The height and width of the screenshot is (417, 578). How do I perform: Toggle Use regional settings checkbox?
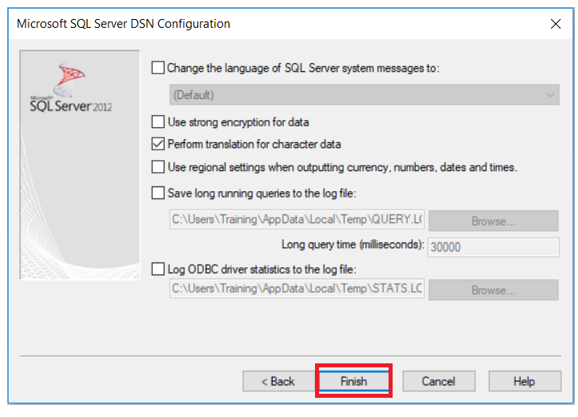tap(158, 167)
